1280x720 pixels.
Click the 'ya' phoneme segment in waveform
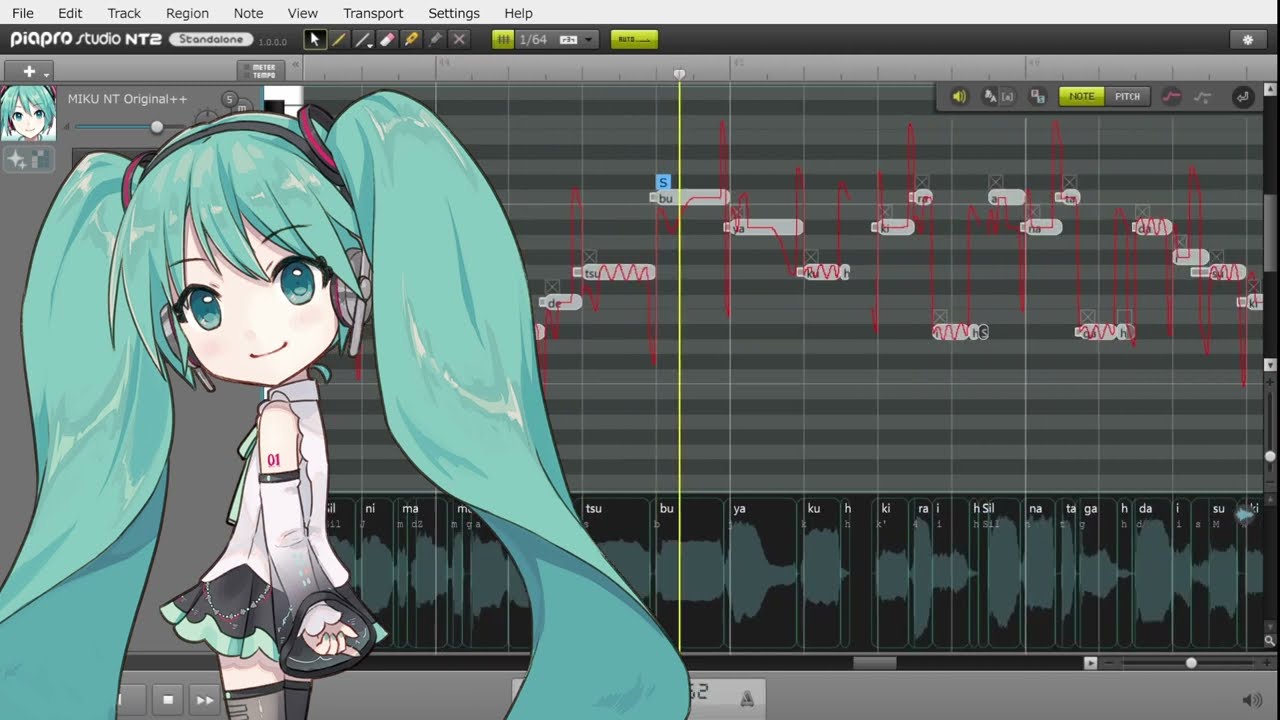tap(763, 572)
